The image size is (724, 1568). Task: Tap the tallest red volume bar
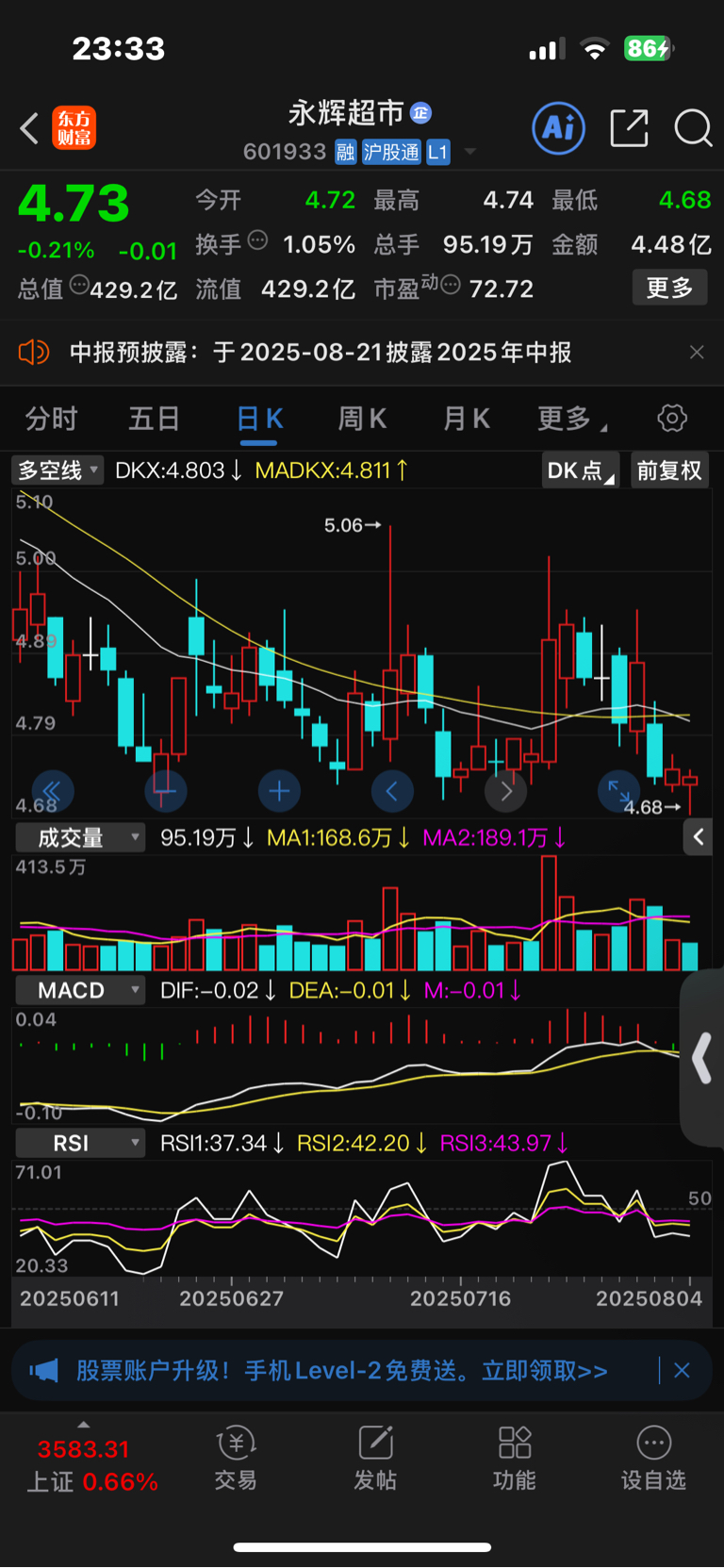point(549,913)
